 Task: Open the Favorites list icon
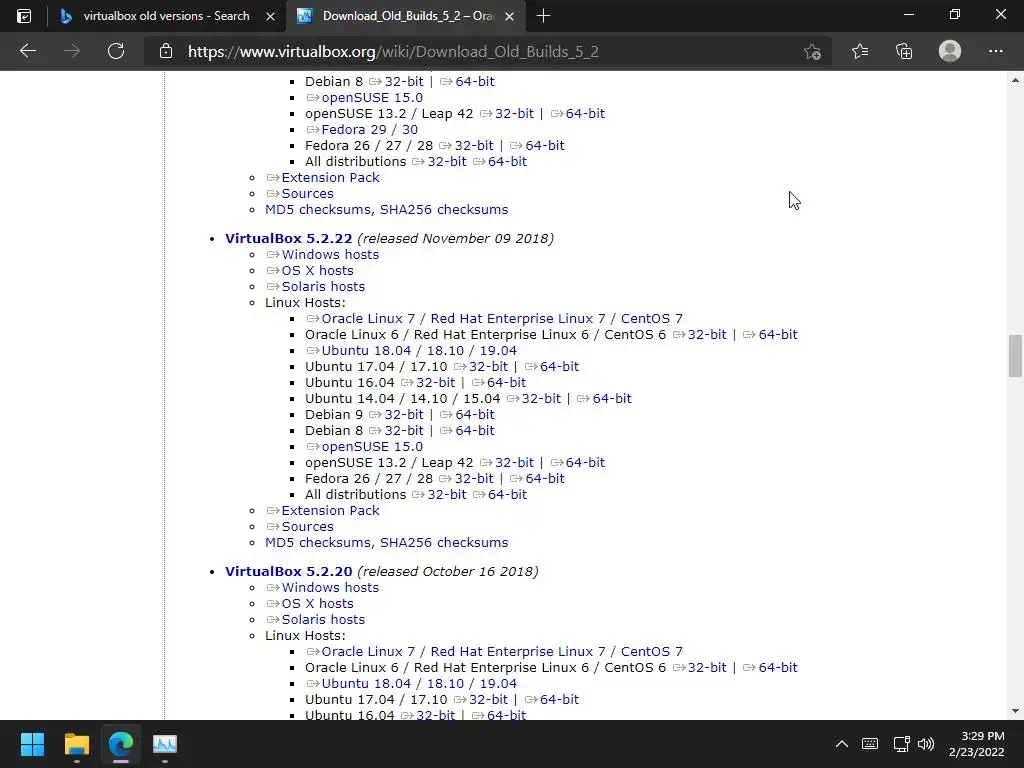[860, 51]
